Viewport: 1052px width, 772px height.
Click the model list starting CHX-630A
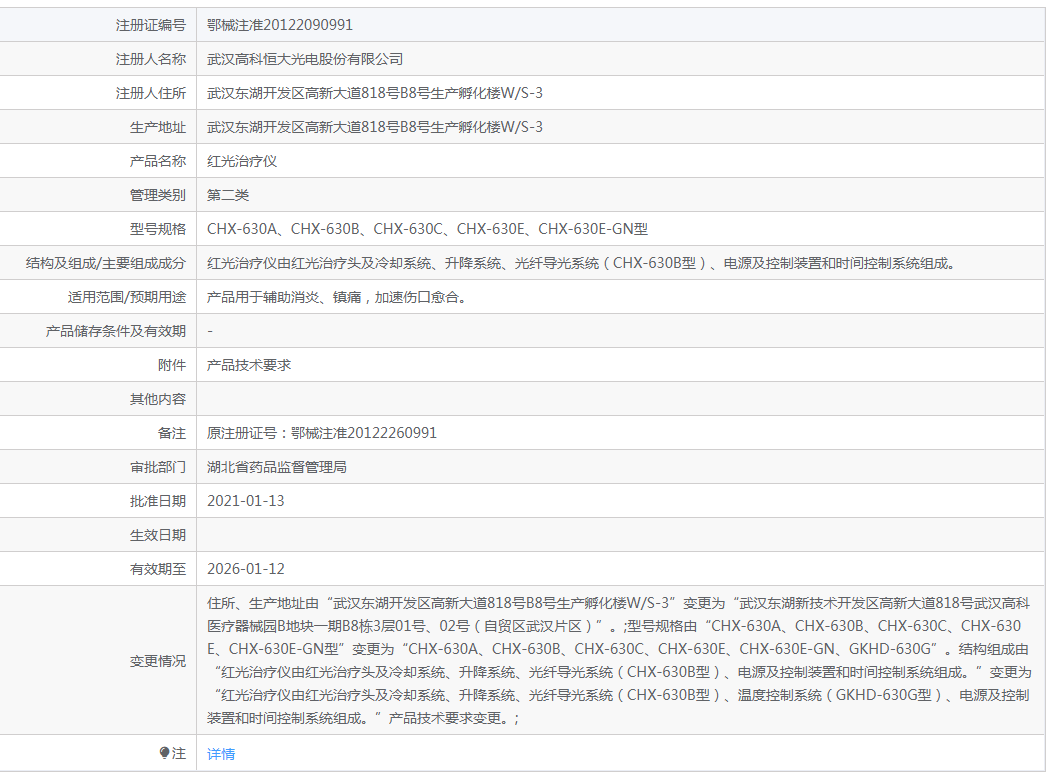coord(427,229)
